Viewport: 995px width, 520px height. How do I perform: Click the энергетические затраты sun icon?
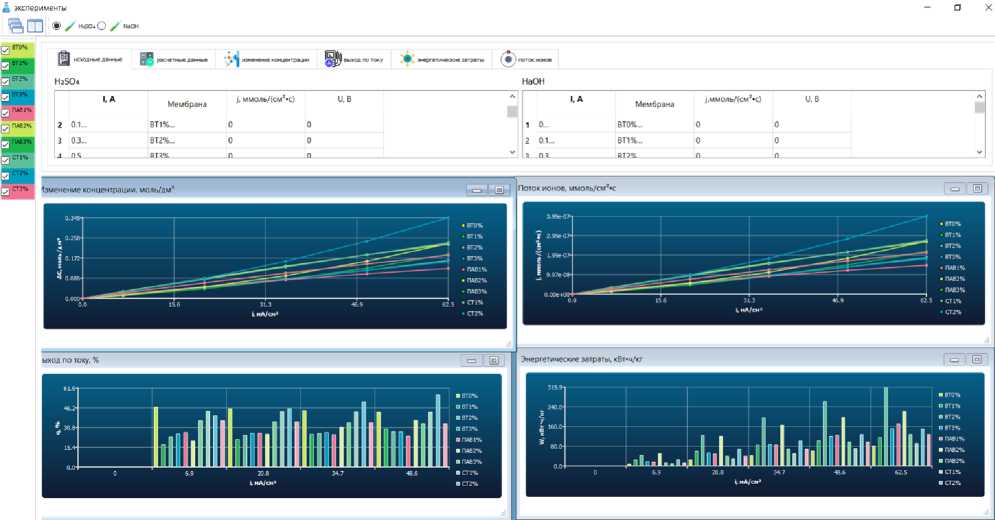point(407,59)
